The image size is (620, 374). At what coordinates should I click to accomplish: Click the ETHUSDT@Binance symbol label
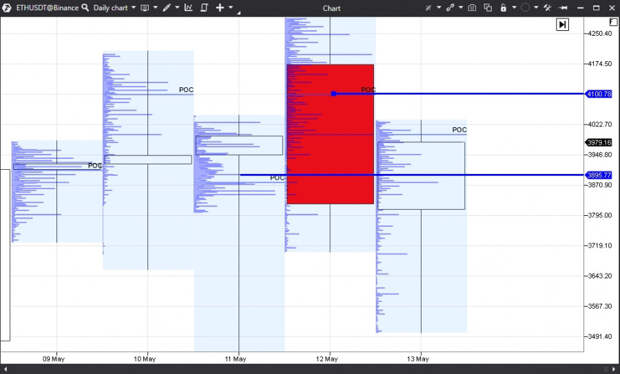pos(47,8)
